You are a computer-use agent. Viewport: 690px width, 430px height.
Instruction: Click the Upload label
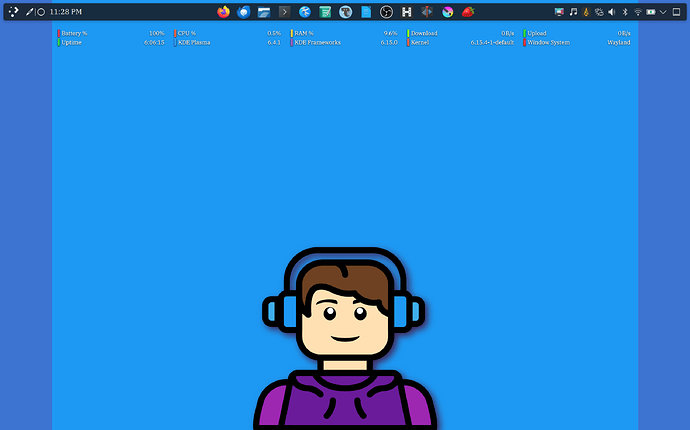click(537, 33)
